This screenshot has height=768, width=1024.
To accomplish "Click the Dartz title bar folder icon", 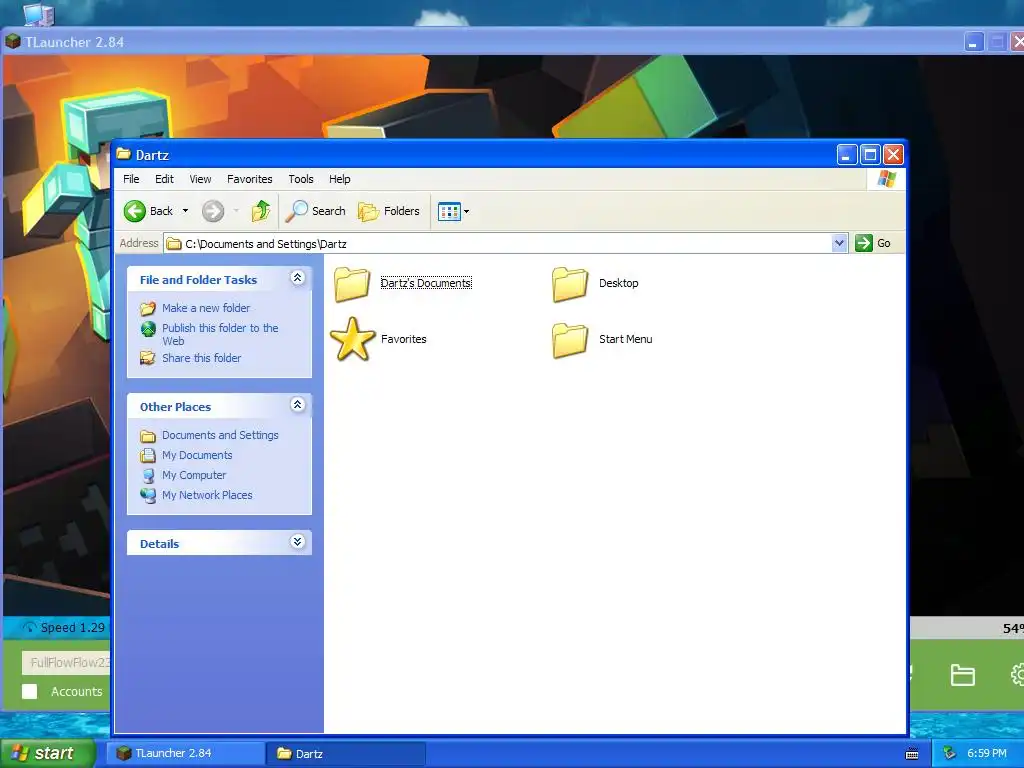I will [x=123, y=154].
